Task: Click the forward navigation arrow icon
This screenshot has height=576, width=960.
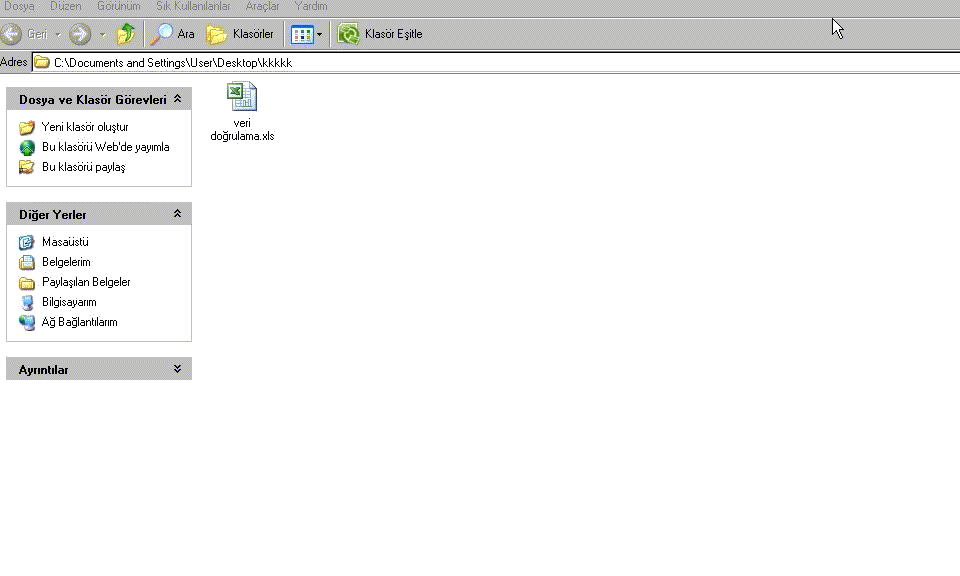Action: [80, 34]
